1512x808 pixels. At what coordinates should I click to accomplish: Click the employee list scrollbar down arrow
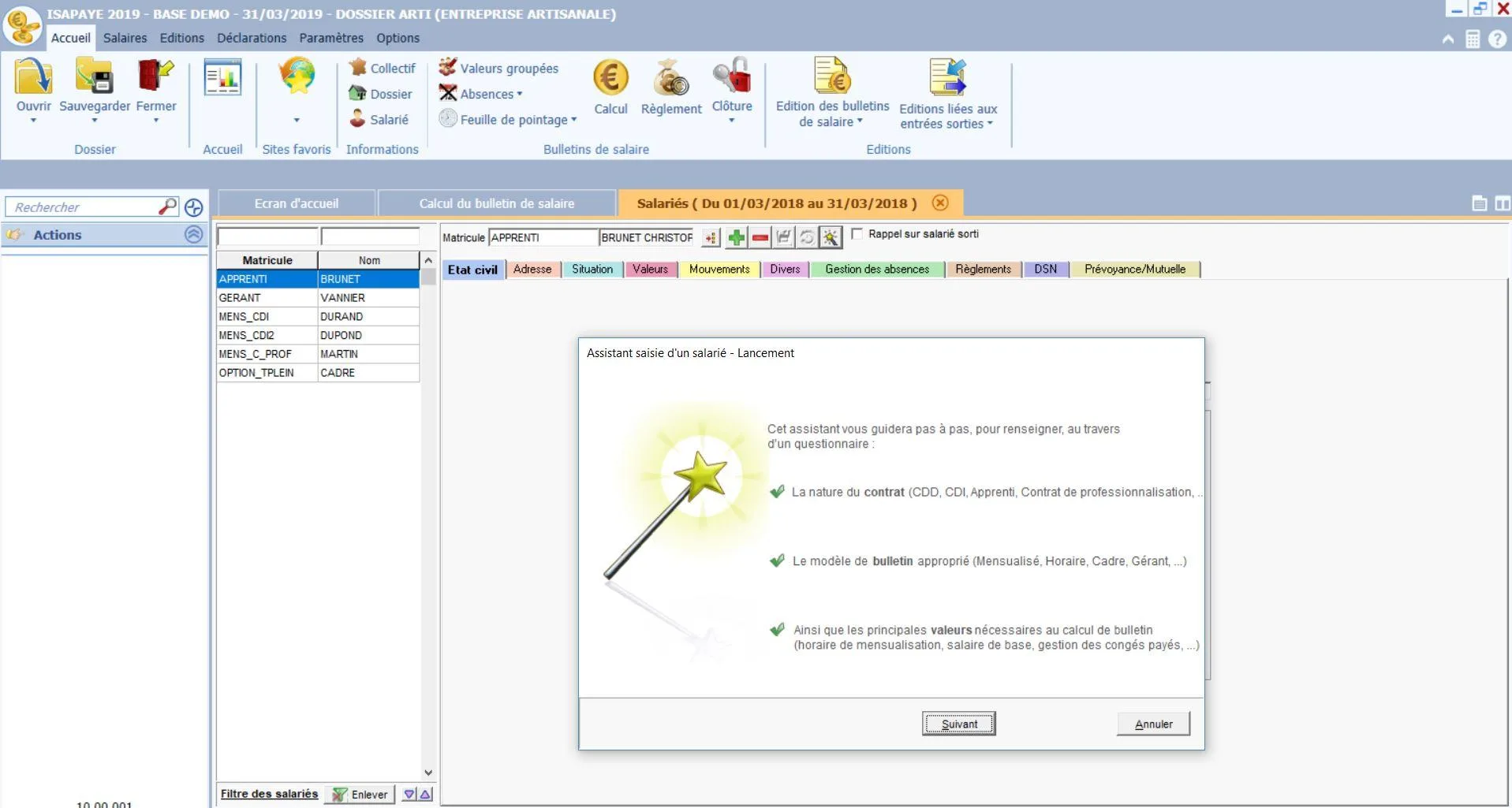tap(428, 773)
